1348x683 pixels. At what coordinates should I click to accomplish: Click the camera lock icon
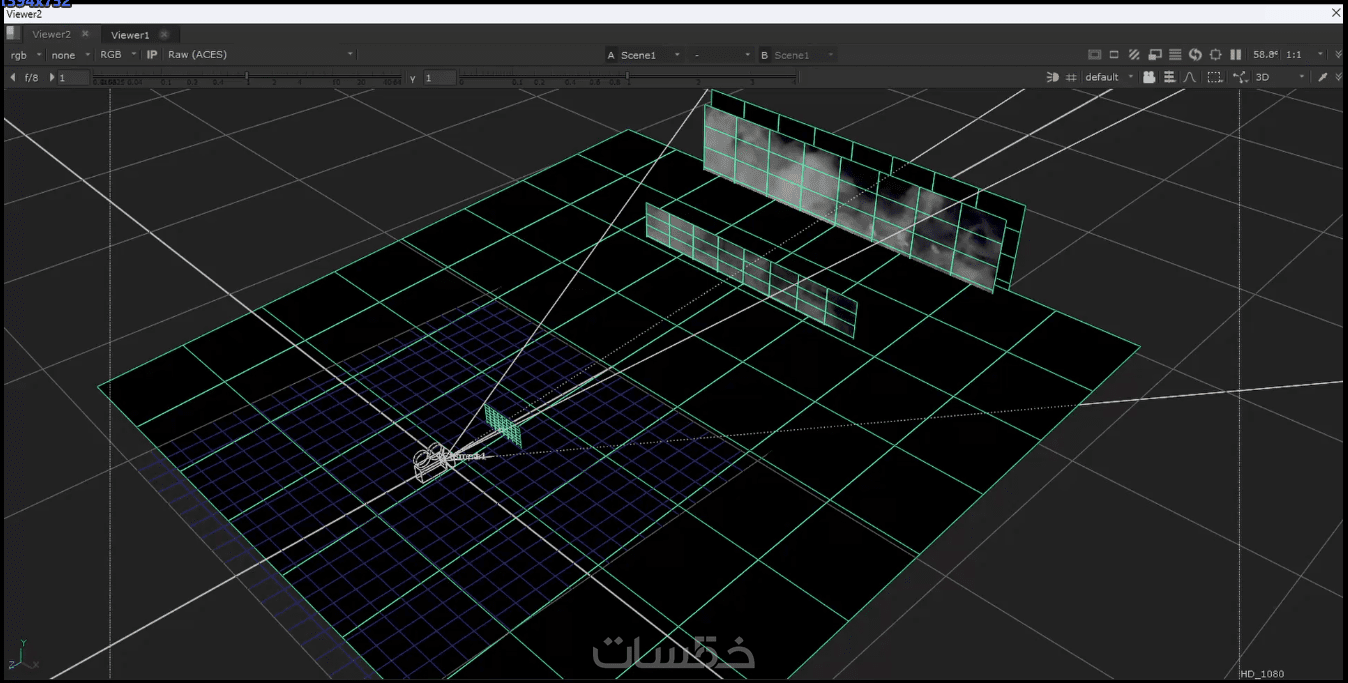(1149, 77)
